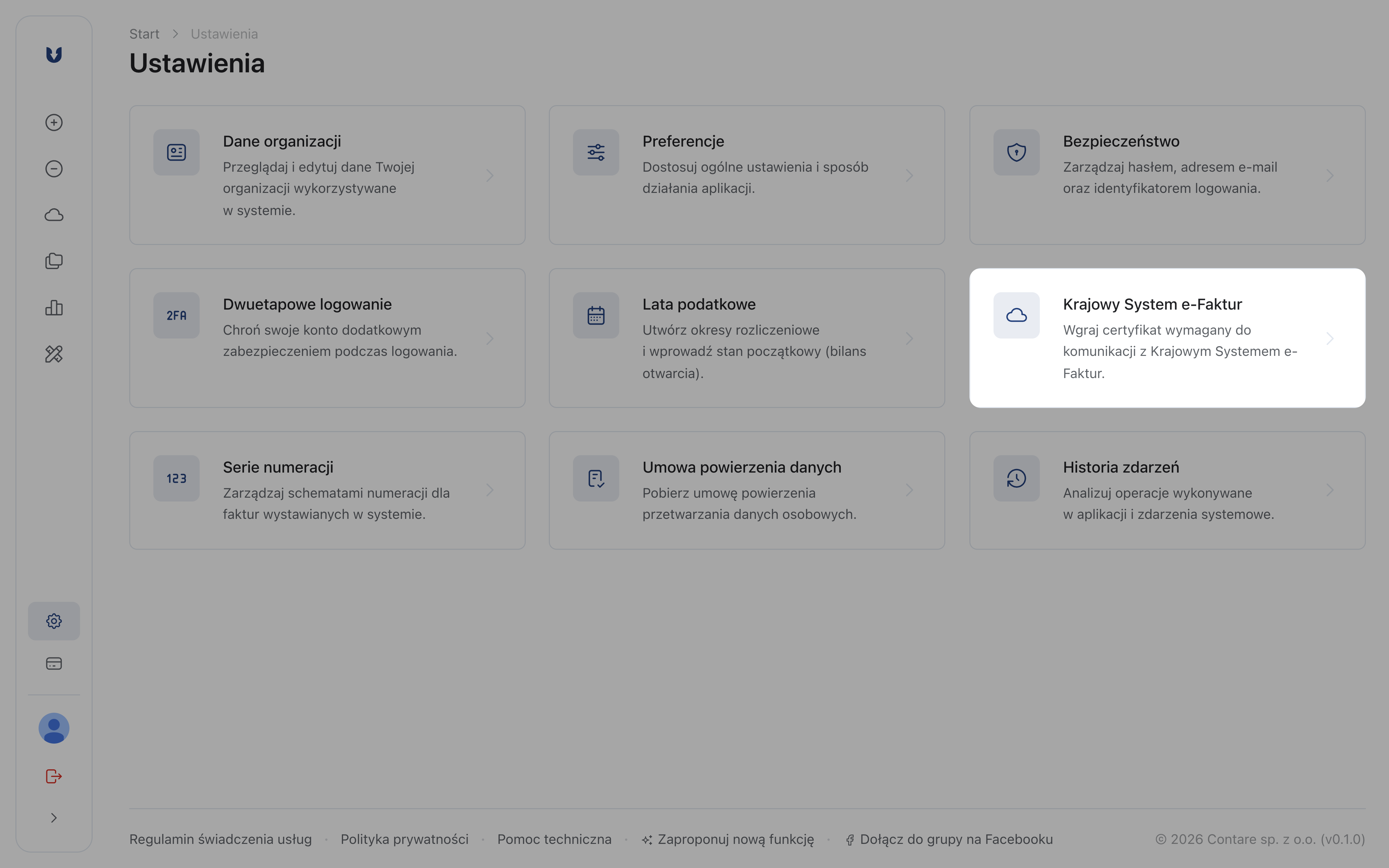Screen dimensions: 1389x868
Task: Open chevron on Dwuetapowe logowanie card
Action: (x=490, y=338)
